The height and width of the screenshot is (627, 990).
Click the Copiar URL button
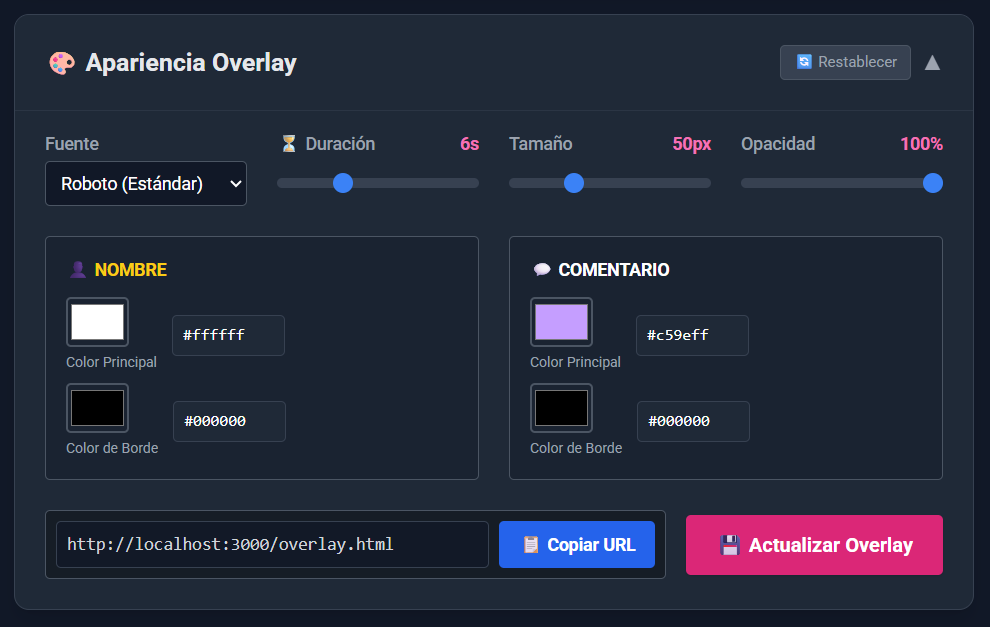pos(577,545)
